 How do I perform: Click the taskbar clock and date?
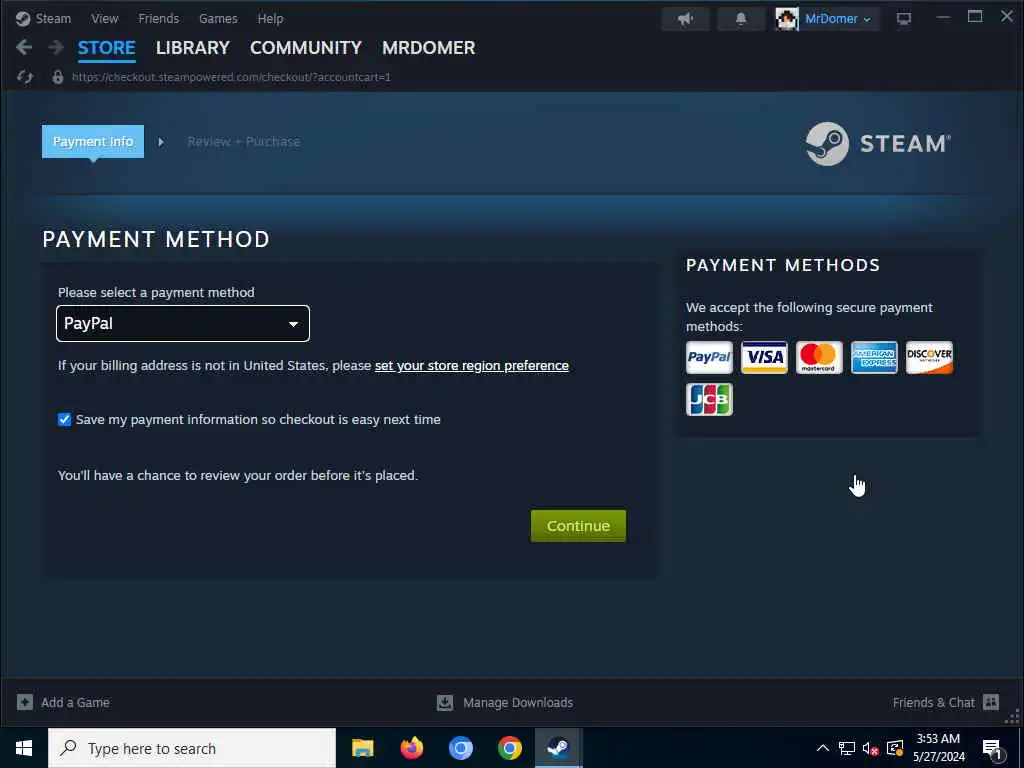click(x=938, y=748)
